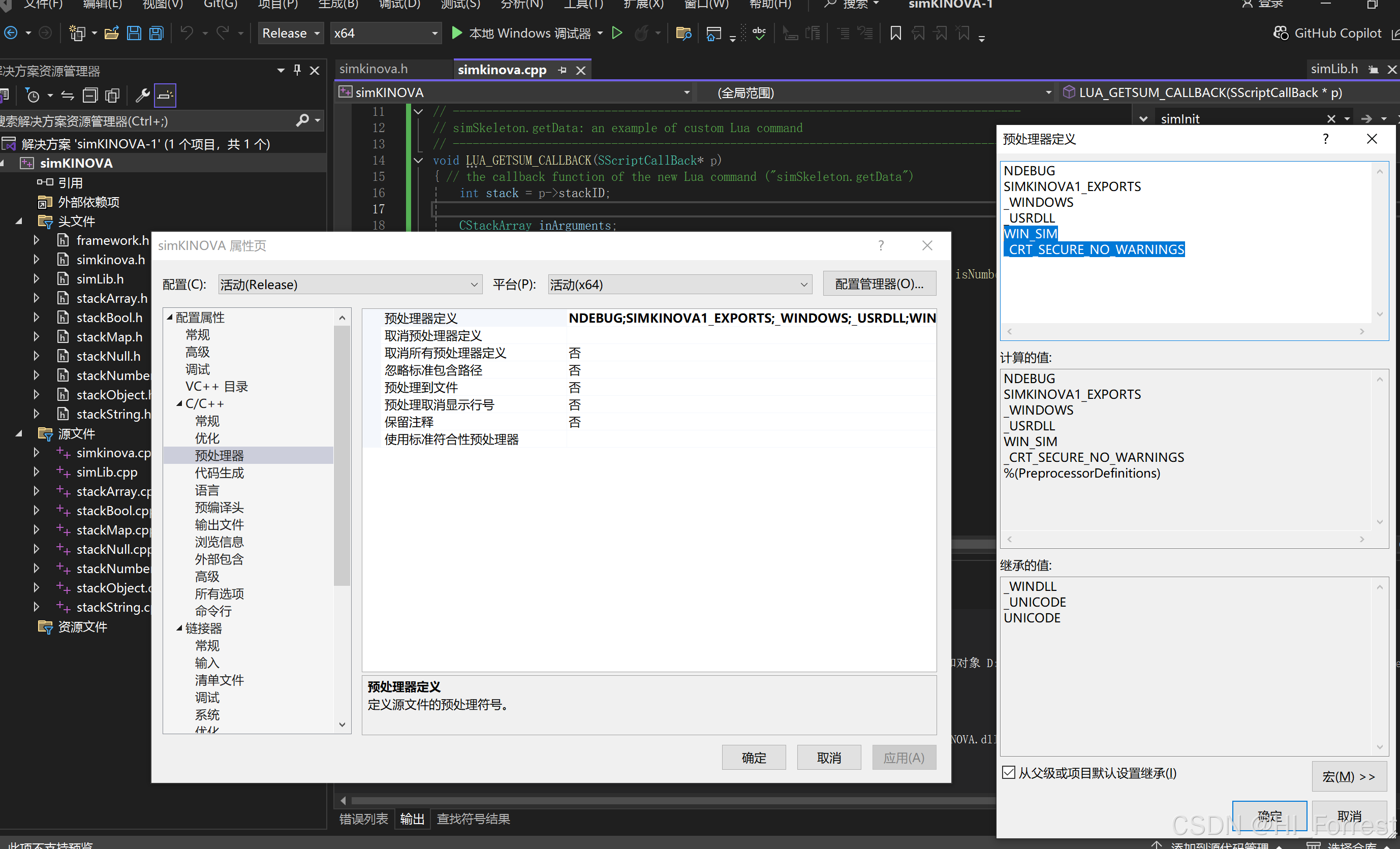Collapse the 源文件 folder node
1400x849 pixels.
click(19, 433)
